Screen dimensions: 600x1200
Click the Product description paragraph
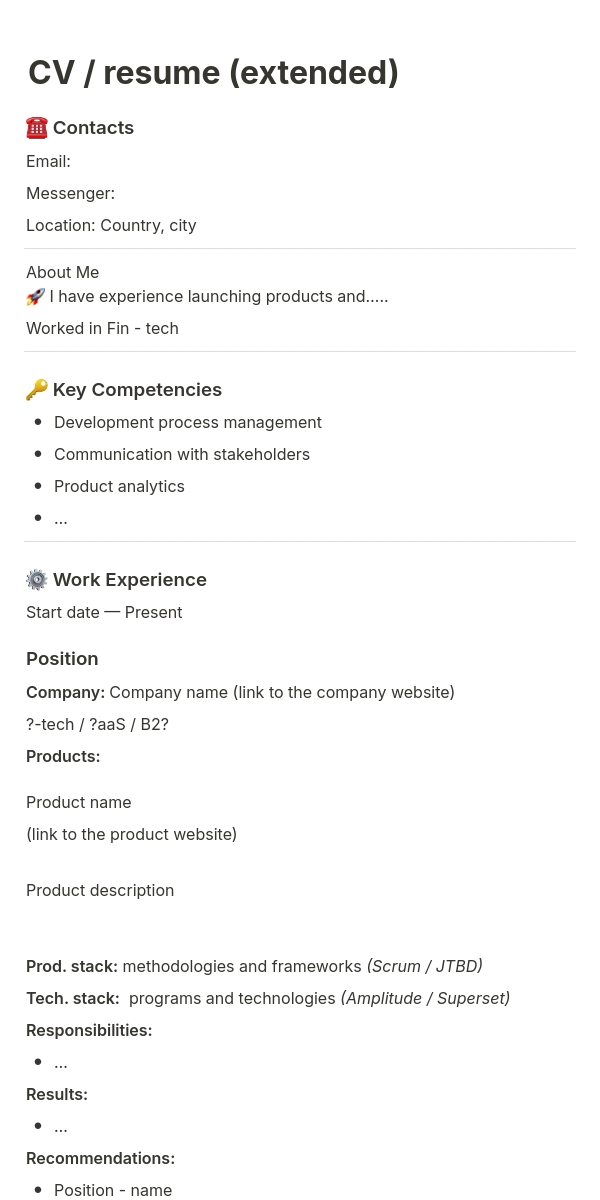[x=100, y=890]
